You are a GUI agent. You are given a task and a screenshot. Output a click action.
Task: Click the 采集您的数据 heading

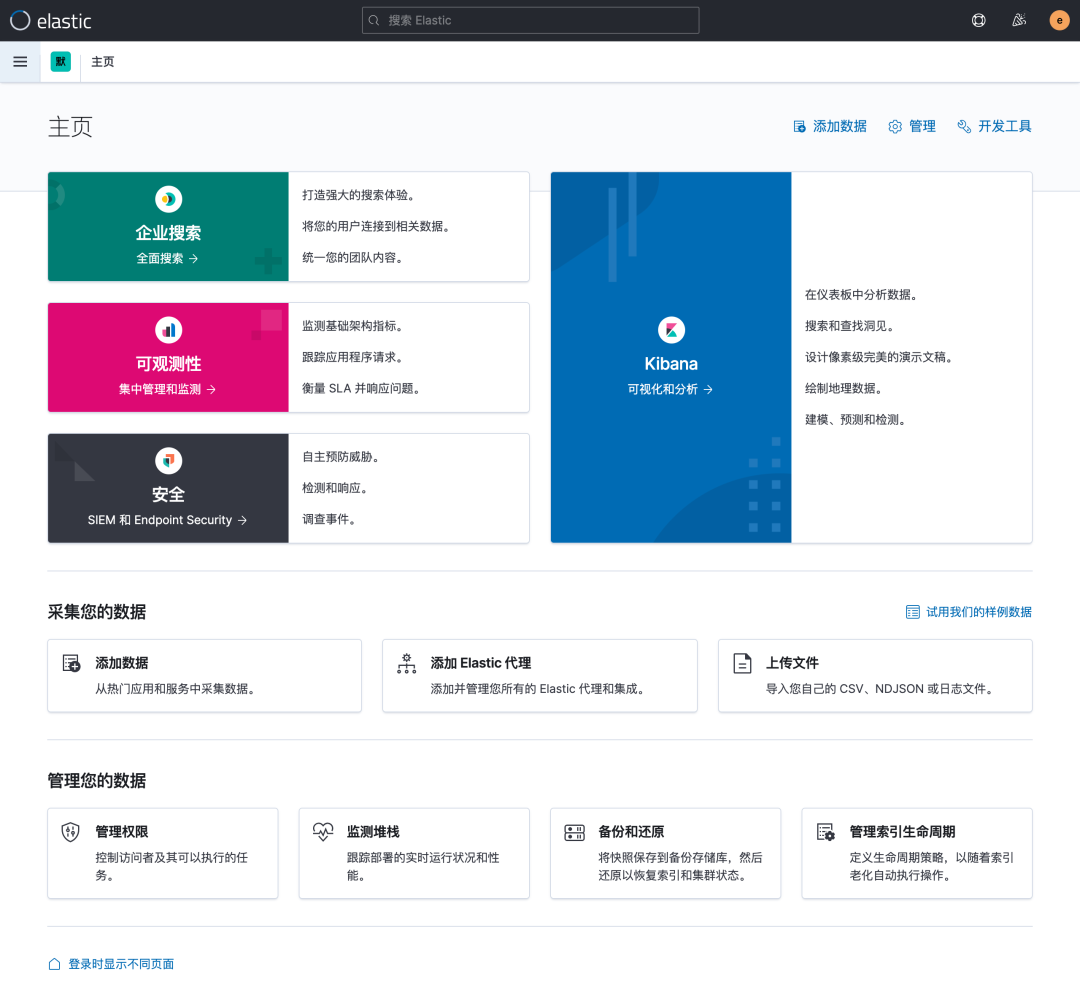pos(96,612)
